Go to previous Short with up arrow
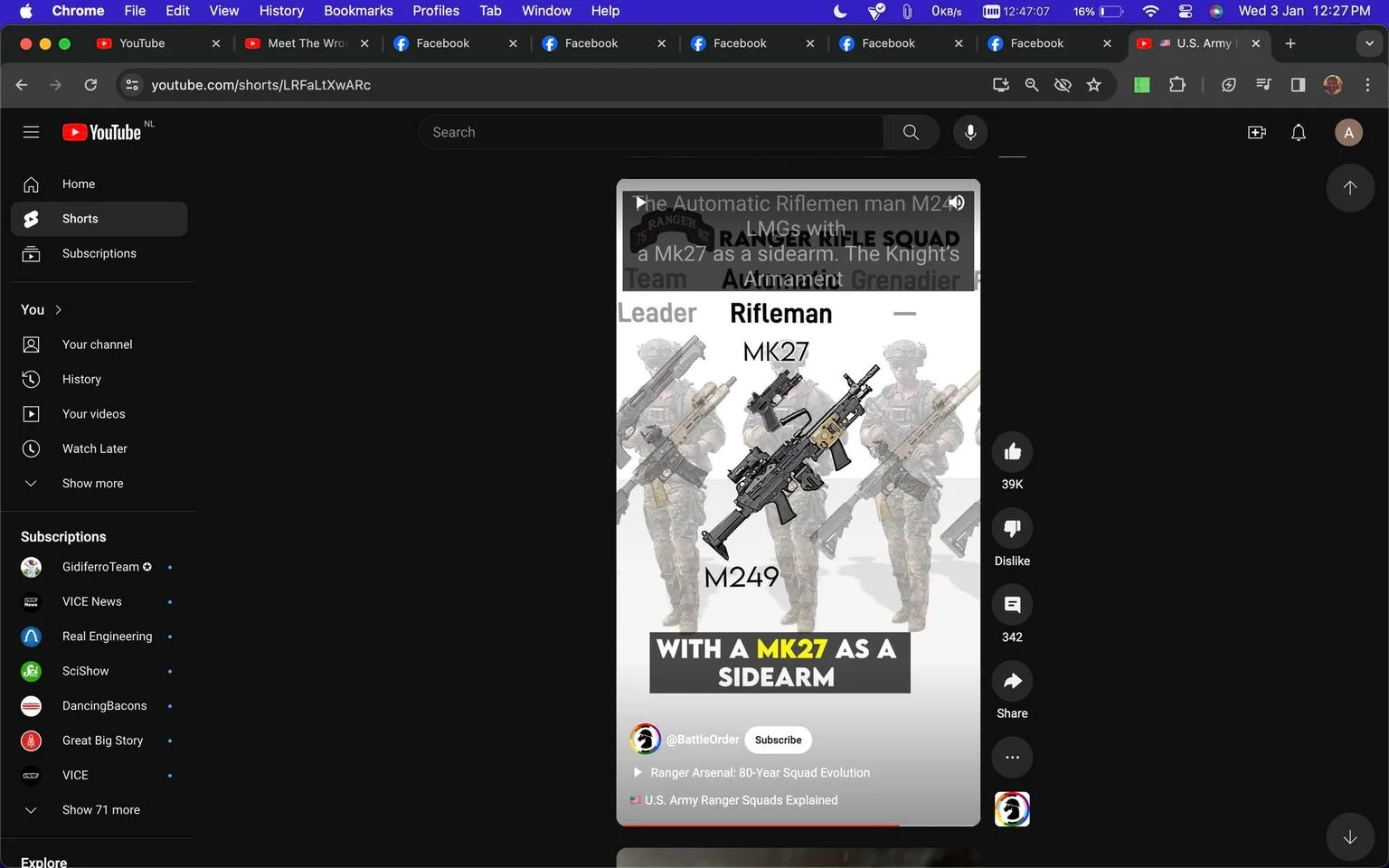The image size is (1389, 868). click(1350, 188)
